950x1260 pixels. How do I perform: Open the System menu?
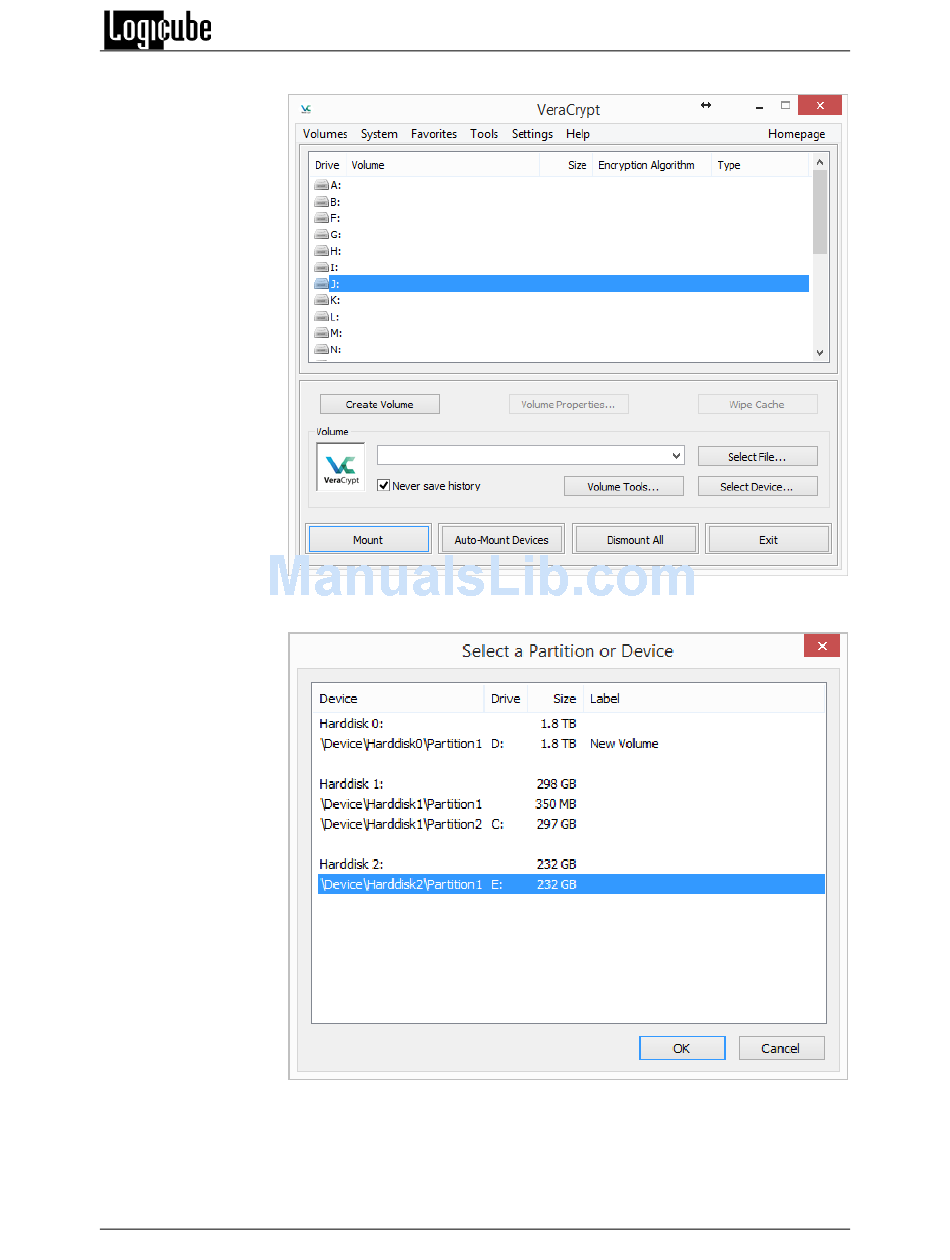[379, 134]
